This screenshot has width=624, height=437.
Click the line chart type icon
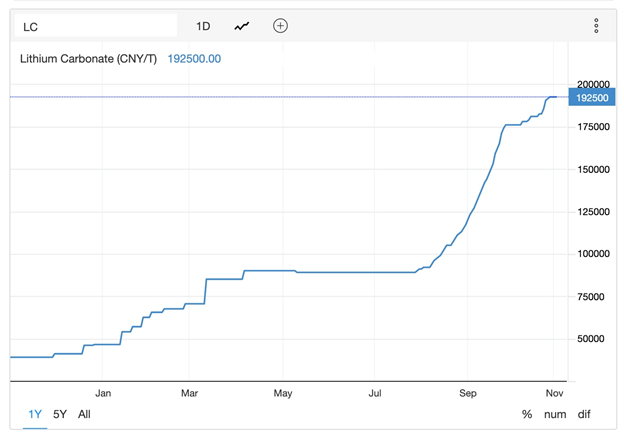[242, 26]
